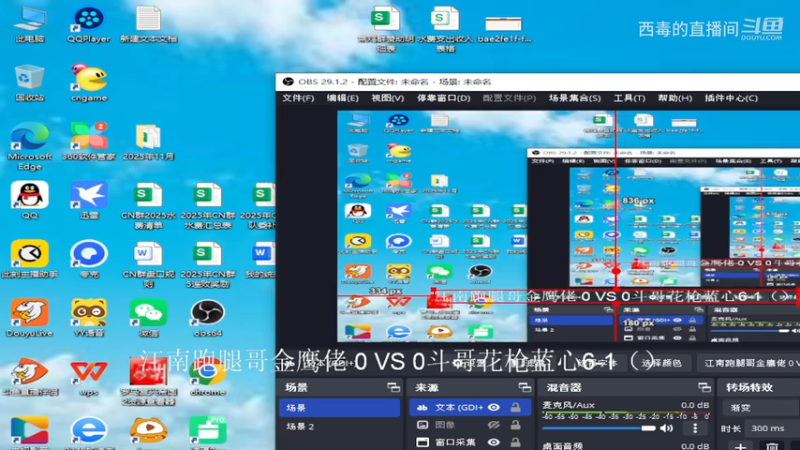
Task: Launch the 迅雷 download shortcut
Action: pos(89,201)
